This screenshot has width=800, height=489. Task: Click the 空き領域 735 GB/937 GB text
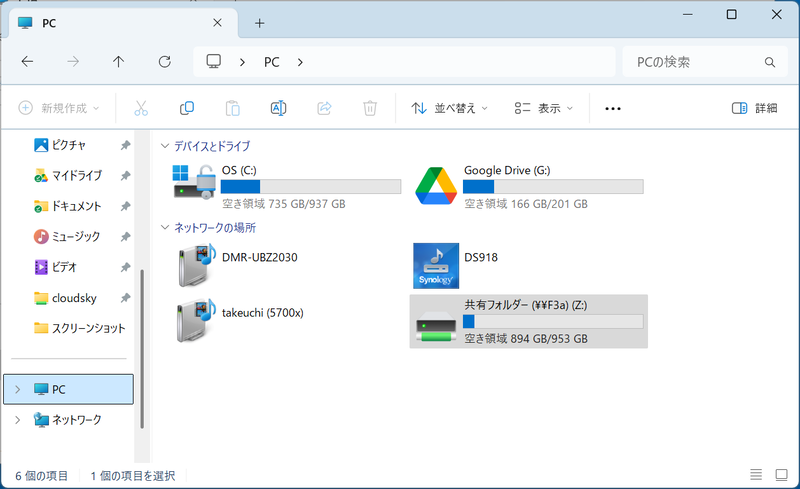click(284, 204)
